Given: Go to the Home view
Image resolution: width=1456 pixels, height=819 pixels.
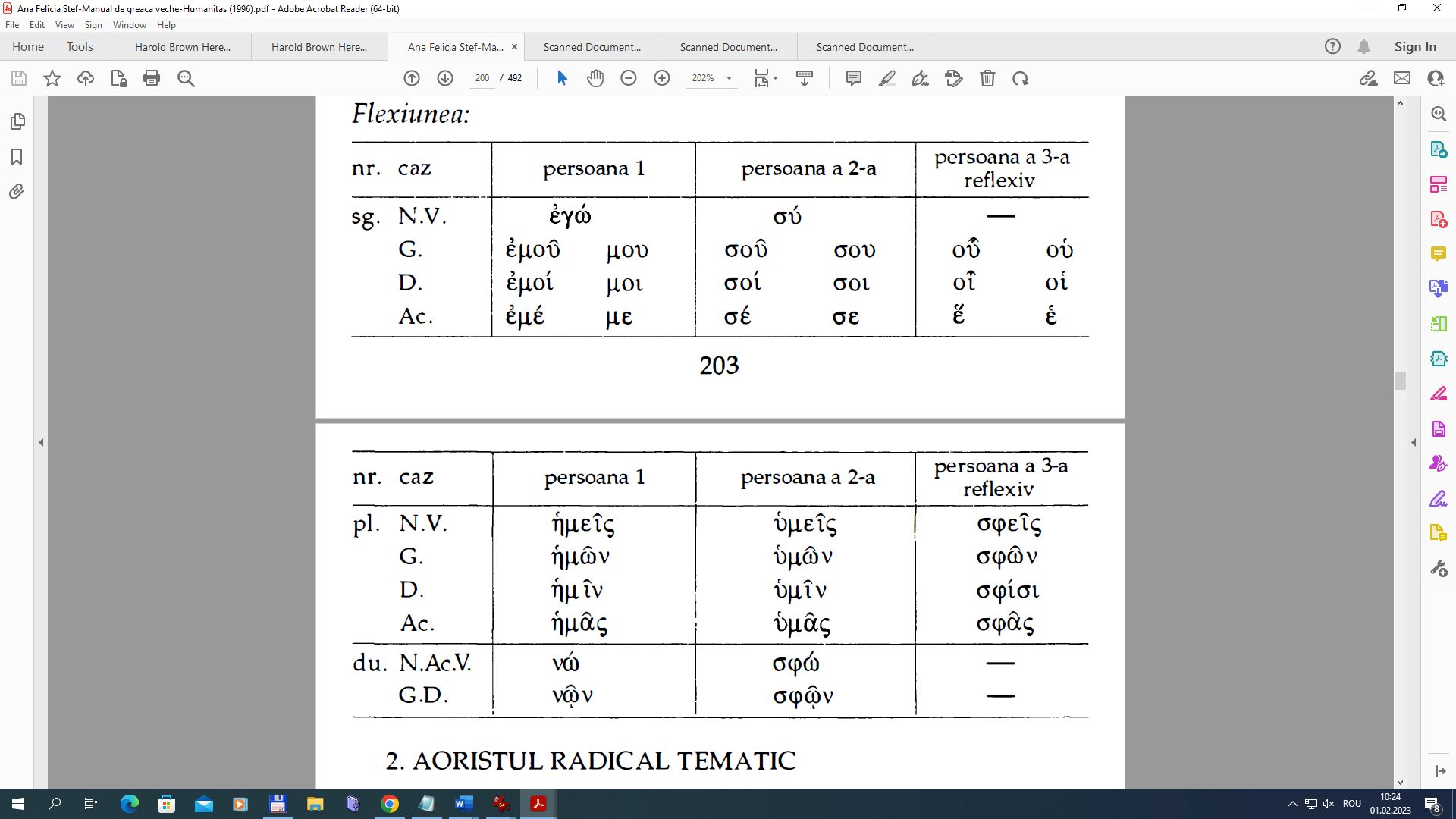Looking at the screenshot, I should [x=28, y=47].
